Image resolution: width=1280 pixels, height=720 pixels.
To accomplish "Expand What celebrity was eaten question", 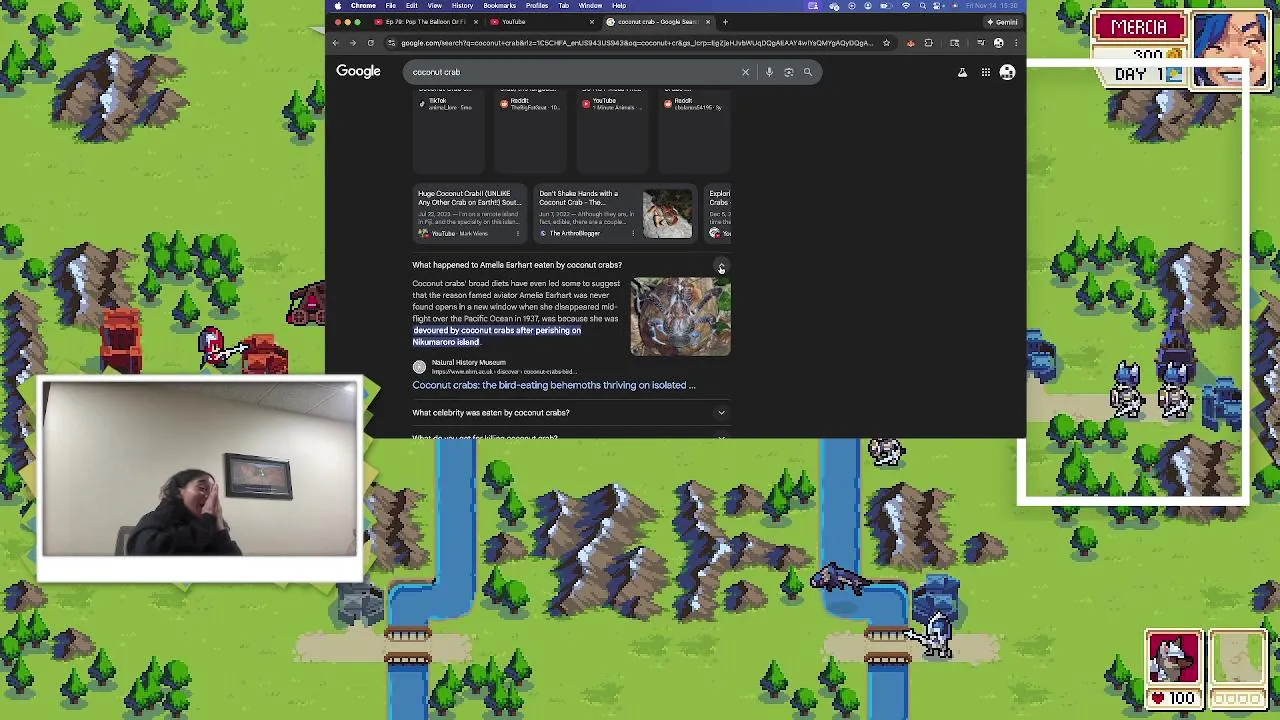I will pos(570,412).
